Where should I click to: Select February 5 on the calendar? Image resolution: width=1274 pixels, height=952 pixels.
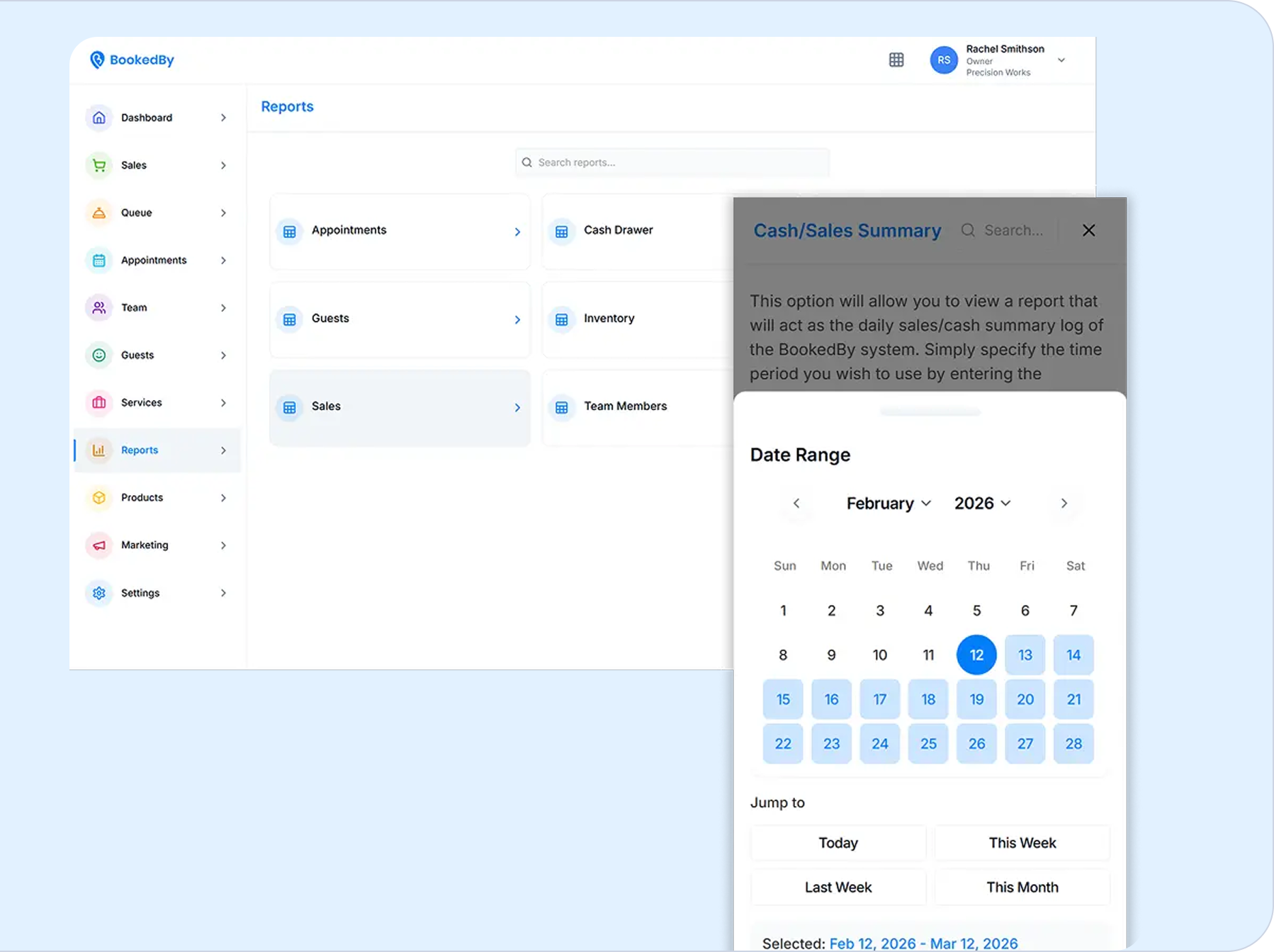(x=976, y=611)
